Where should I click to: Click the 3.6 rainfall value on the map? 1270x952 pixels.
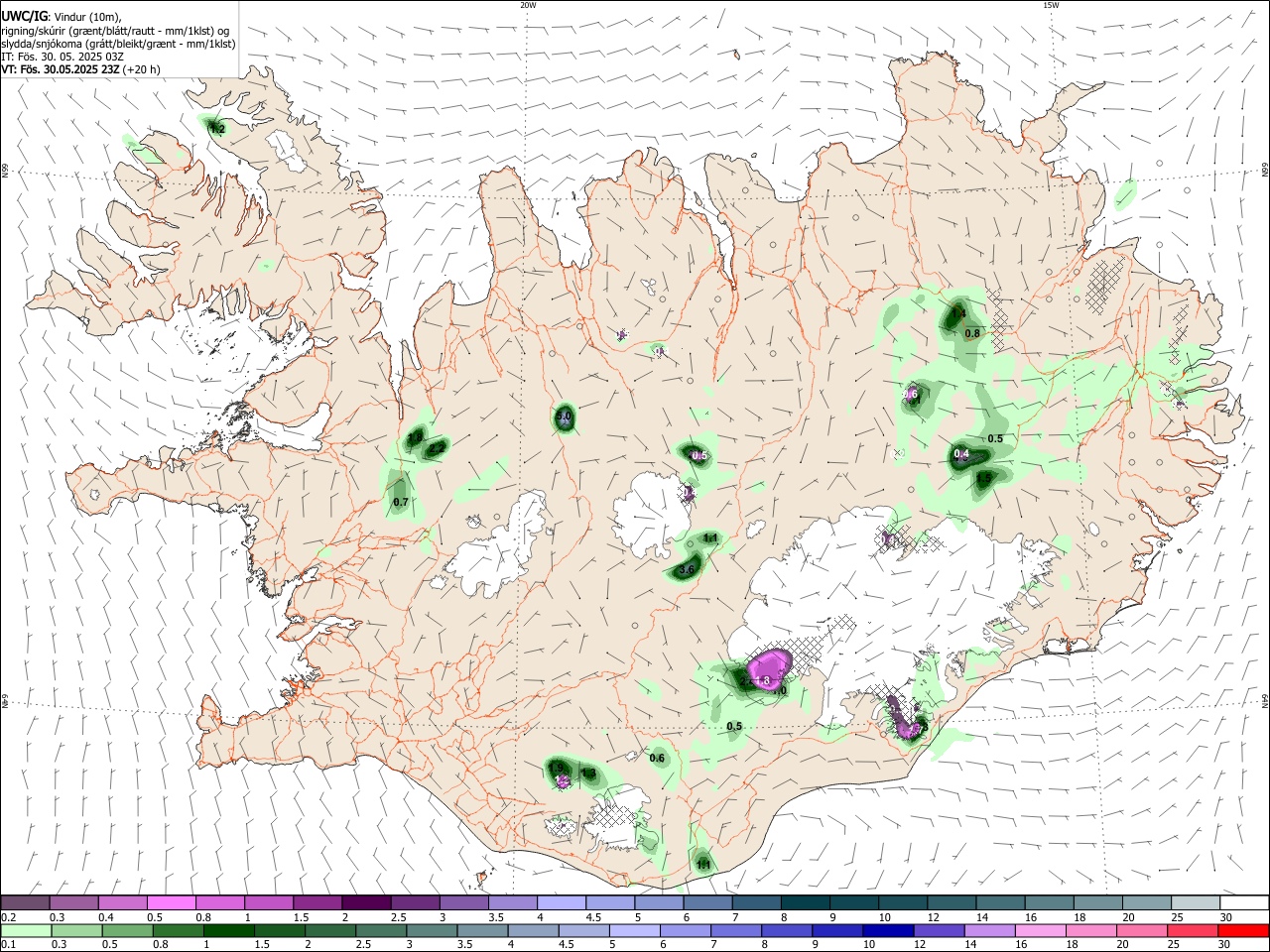[686, 570]
